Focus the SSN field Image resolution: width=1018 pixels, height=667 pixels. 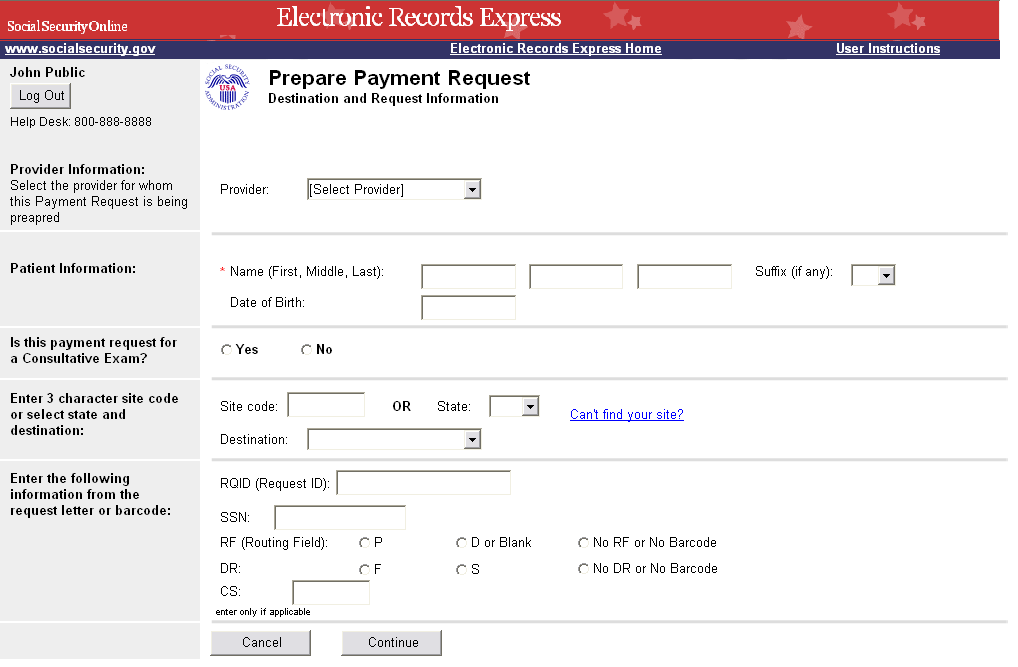[x=340, y=518]
